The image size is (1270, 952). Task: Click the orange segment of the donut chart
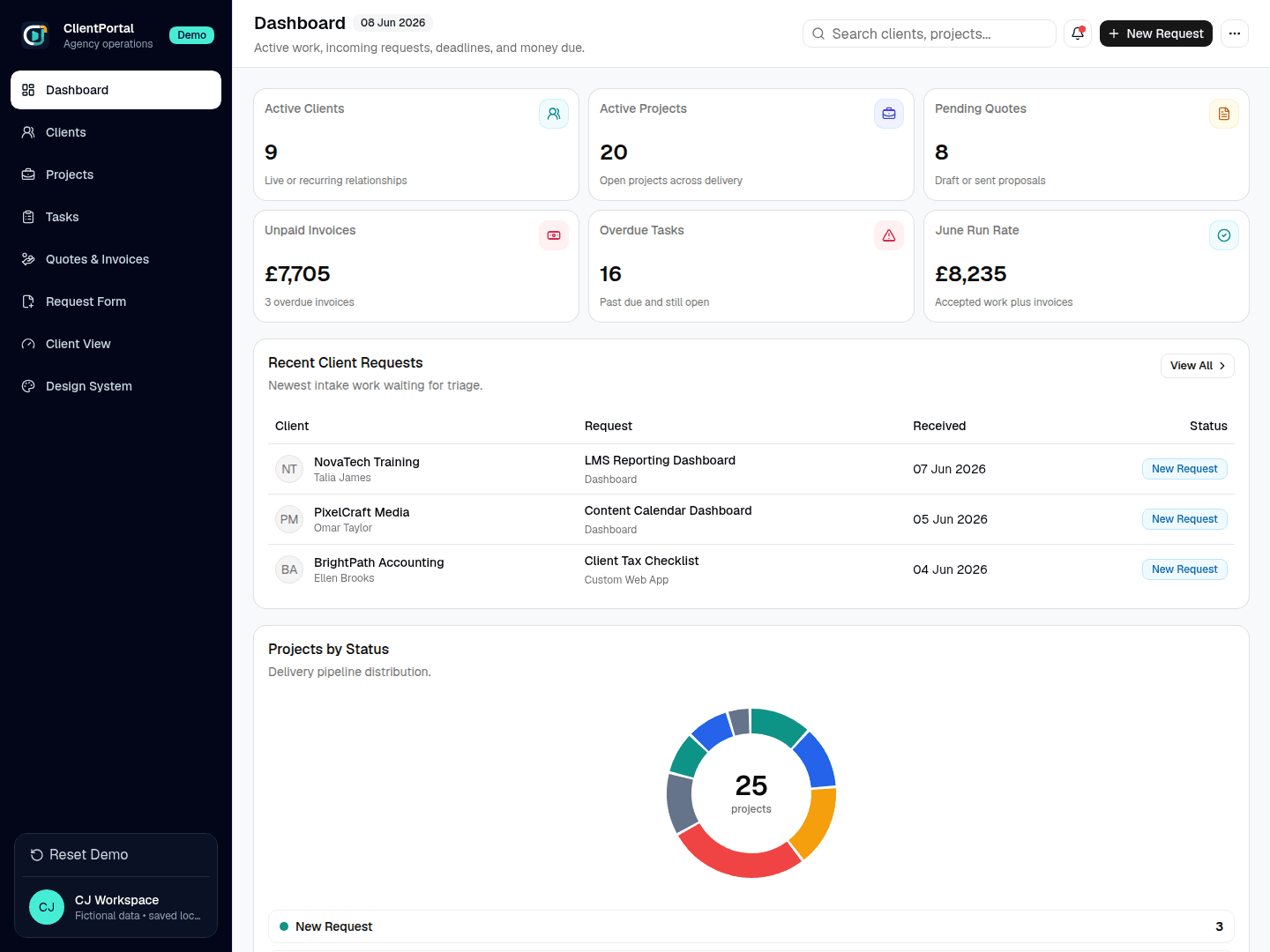click(x=817, y=822)
